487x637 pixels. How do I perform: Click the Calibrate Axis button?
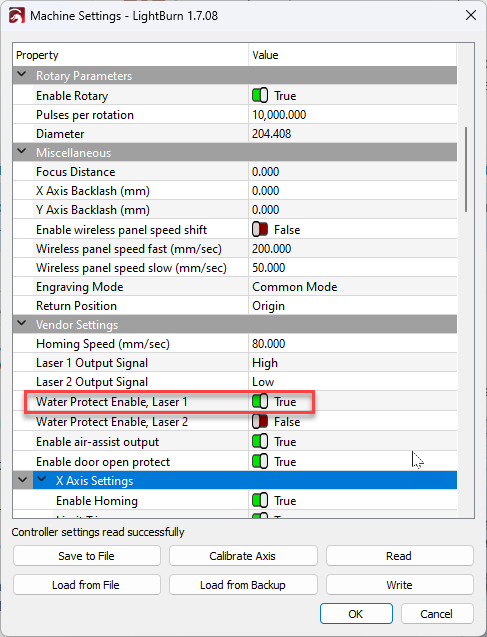tap(243, 556)
